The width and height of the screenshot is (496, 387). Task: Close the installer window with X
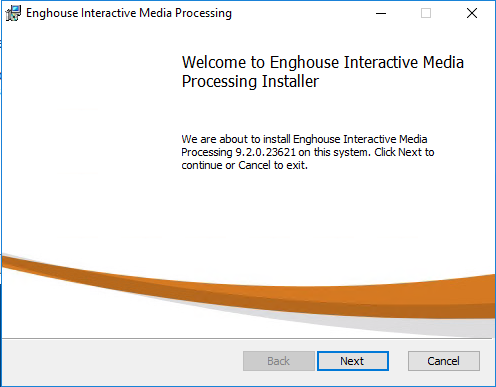coord(472,13)
